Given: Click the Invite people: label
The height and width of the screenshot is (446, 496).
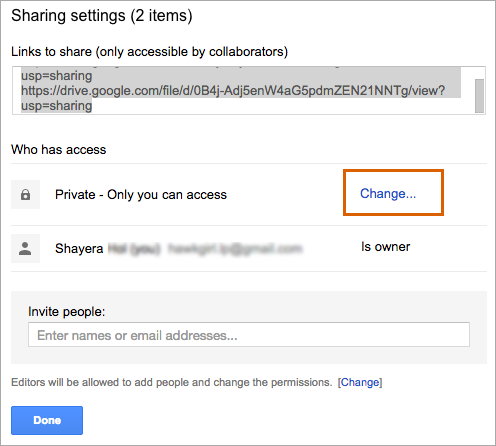Looking at the screenshot, I should coord(67,312).
